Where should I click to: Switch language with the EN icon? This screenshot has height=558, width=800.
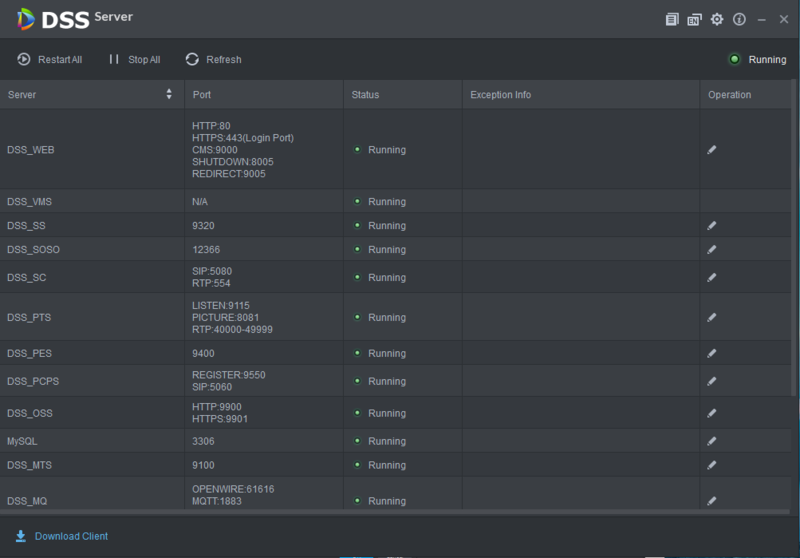click(694, 19)
